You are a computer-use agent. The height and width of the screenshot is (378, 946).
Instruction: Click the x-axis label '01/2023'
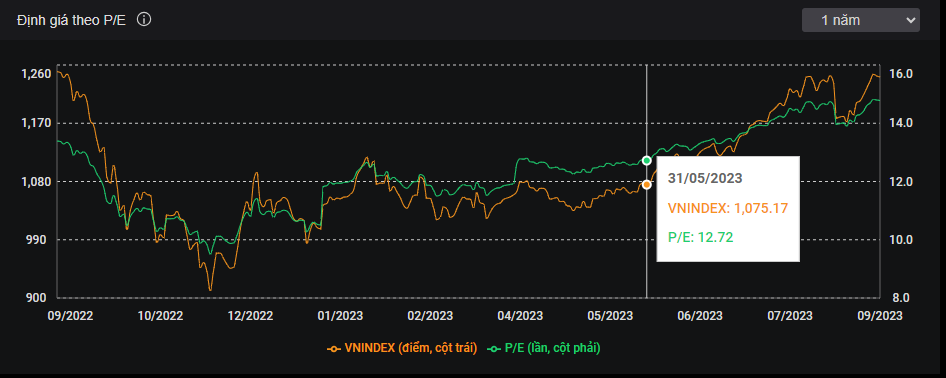(340, 316)
